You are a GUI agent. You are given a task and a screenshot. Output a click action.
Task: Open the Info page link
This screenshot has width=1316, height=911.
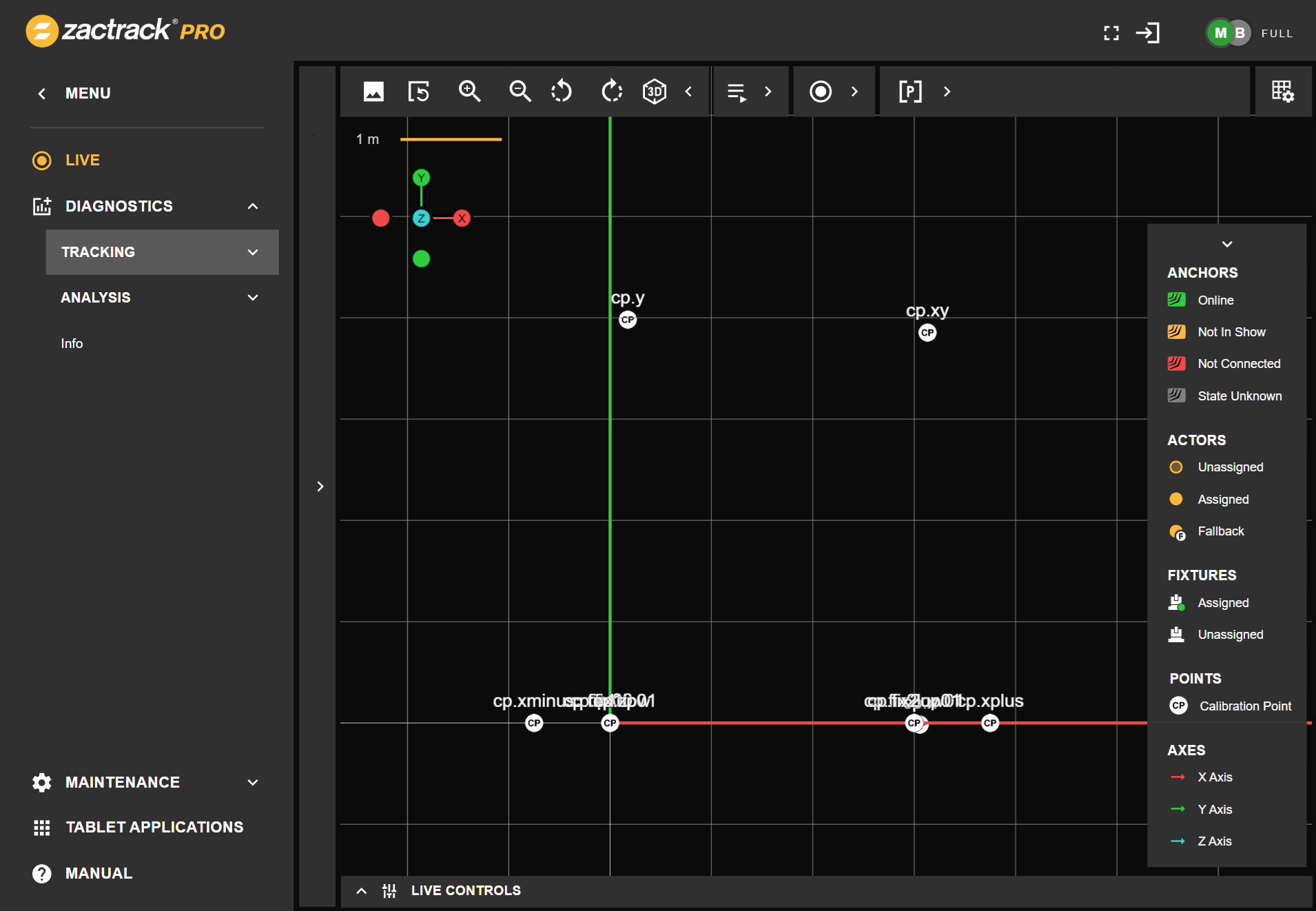(72, 344)
